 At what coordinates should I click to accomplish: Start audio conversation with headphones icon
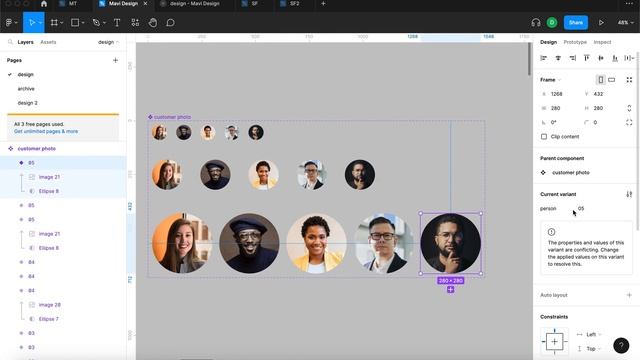[x=536, y=22]
